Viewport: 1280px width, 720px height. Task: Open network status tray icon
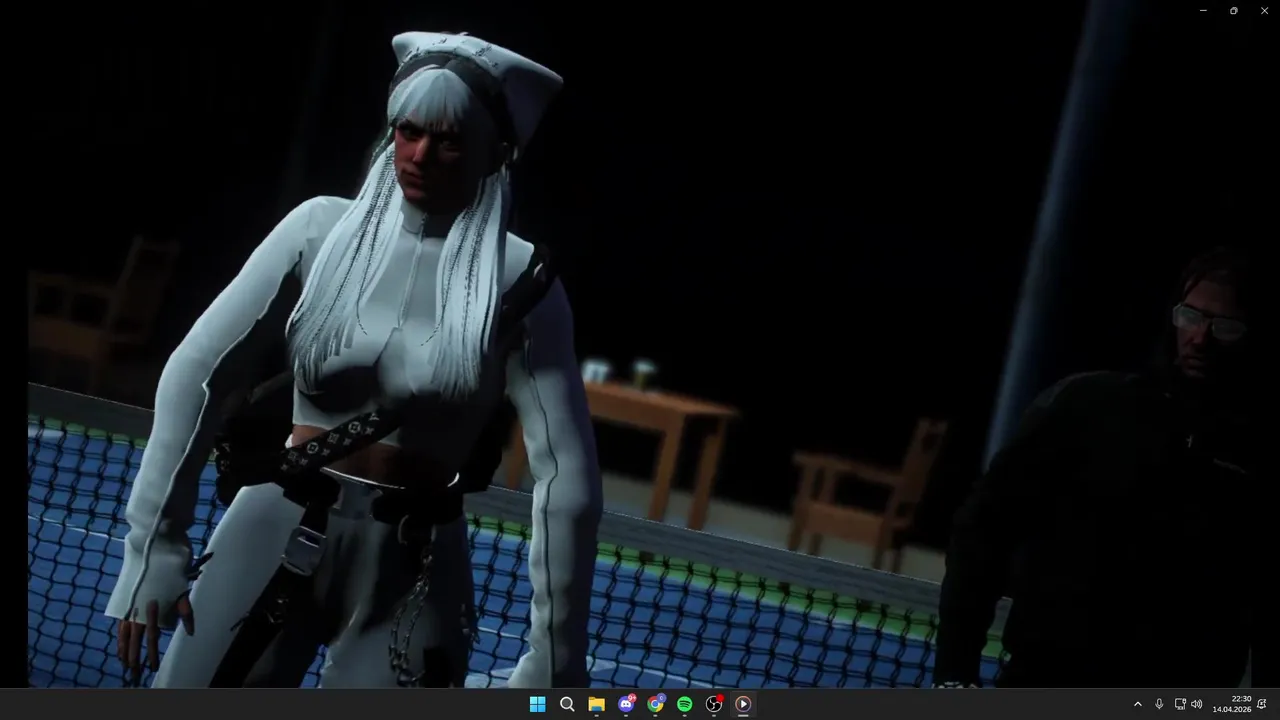point(1179,704)
